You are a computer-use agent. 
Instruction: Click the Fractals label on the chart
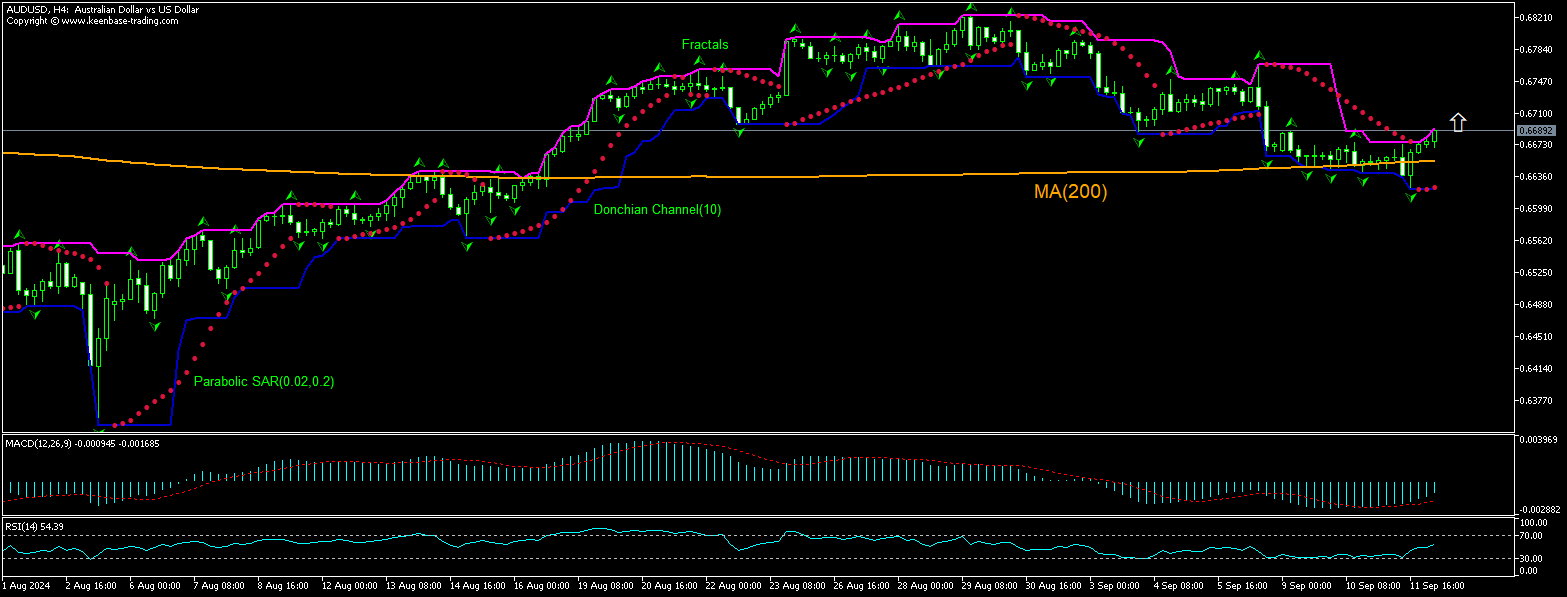pyautogui.click(x=705, y=44)
